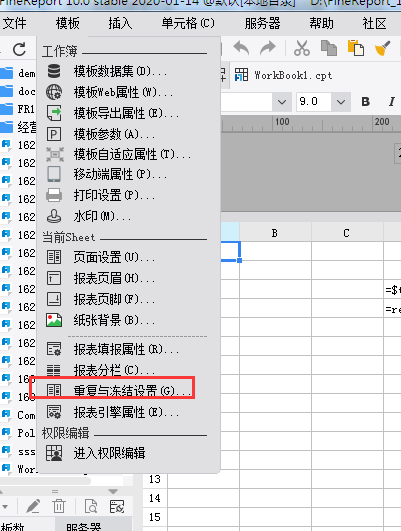This screenshot has height=531, width=401.
Task: Choose 模板导出属性(E) from menu
Action: tap(126, 113)
